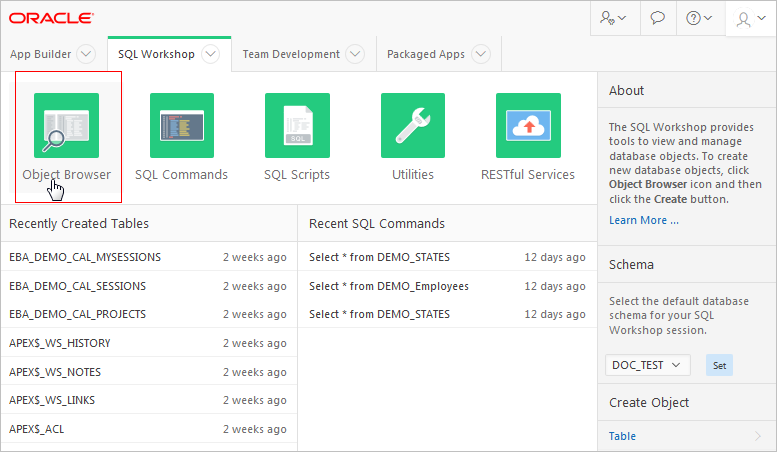The height and width of the screenshot is (452, 777).
Task: Open the user account profile menu
Action: coord(750,18)
